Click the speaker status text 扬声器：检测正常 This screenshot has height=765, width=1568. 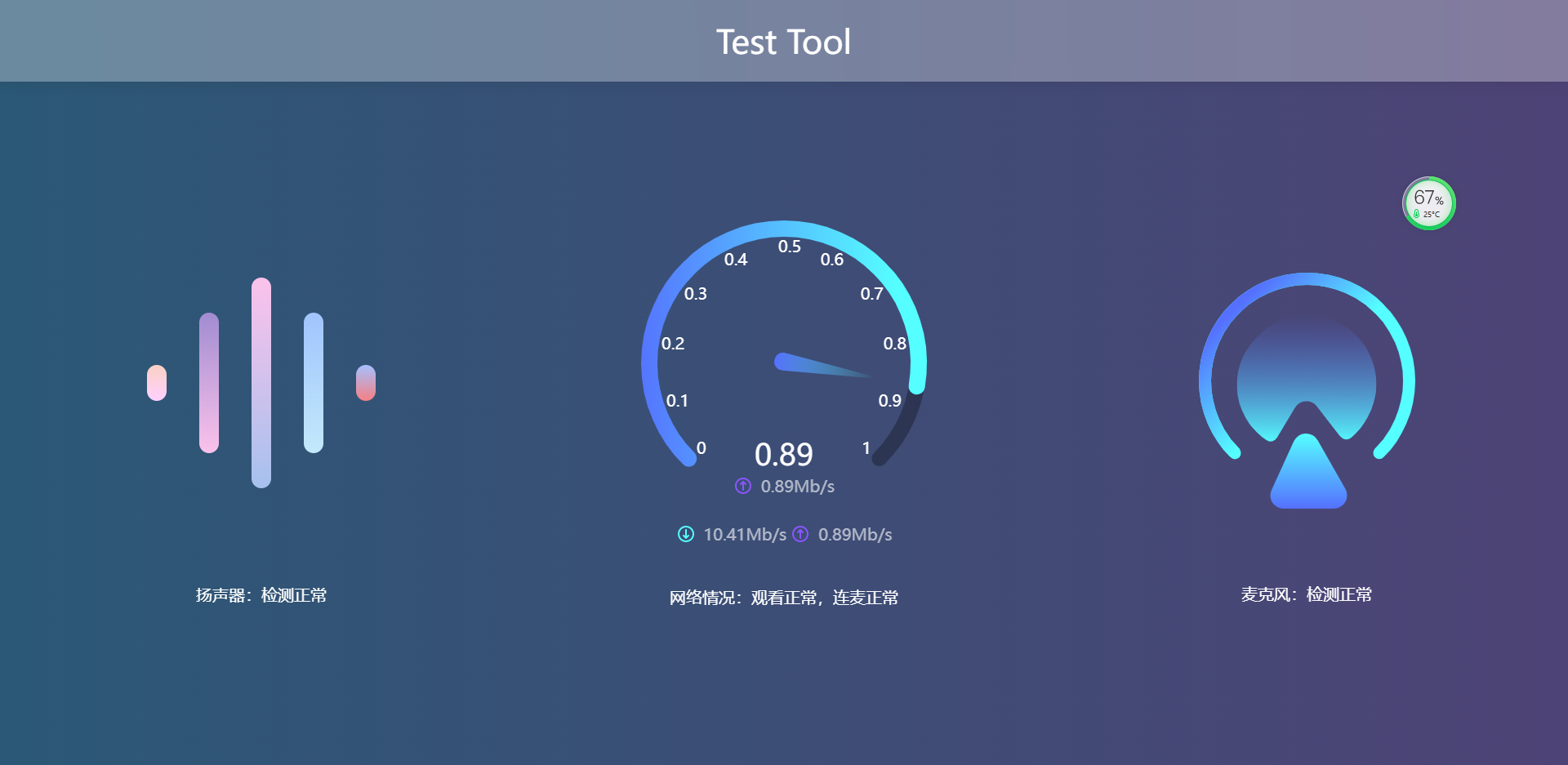click(261, 595)
